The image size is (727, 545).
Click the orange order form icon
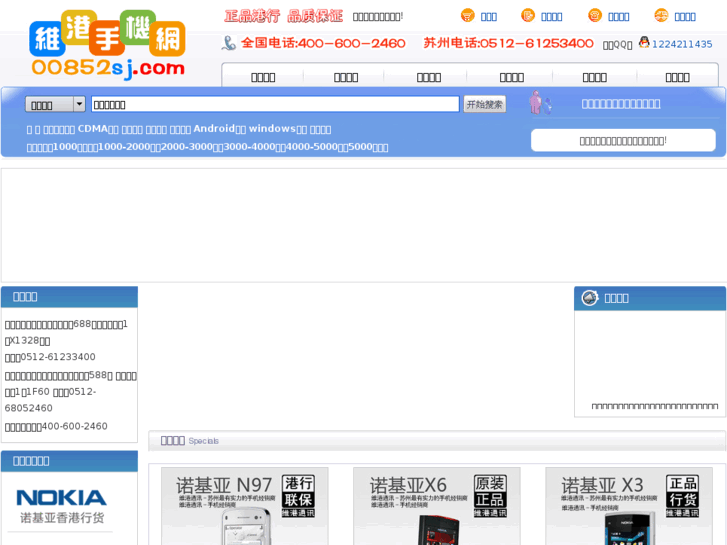pos(528,15)
